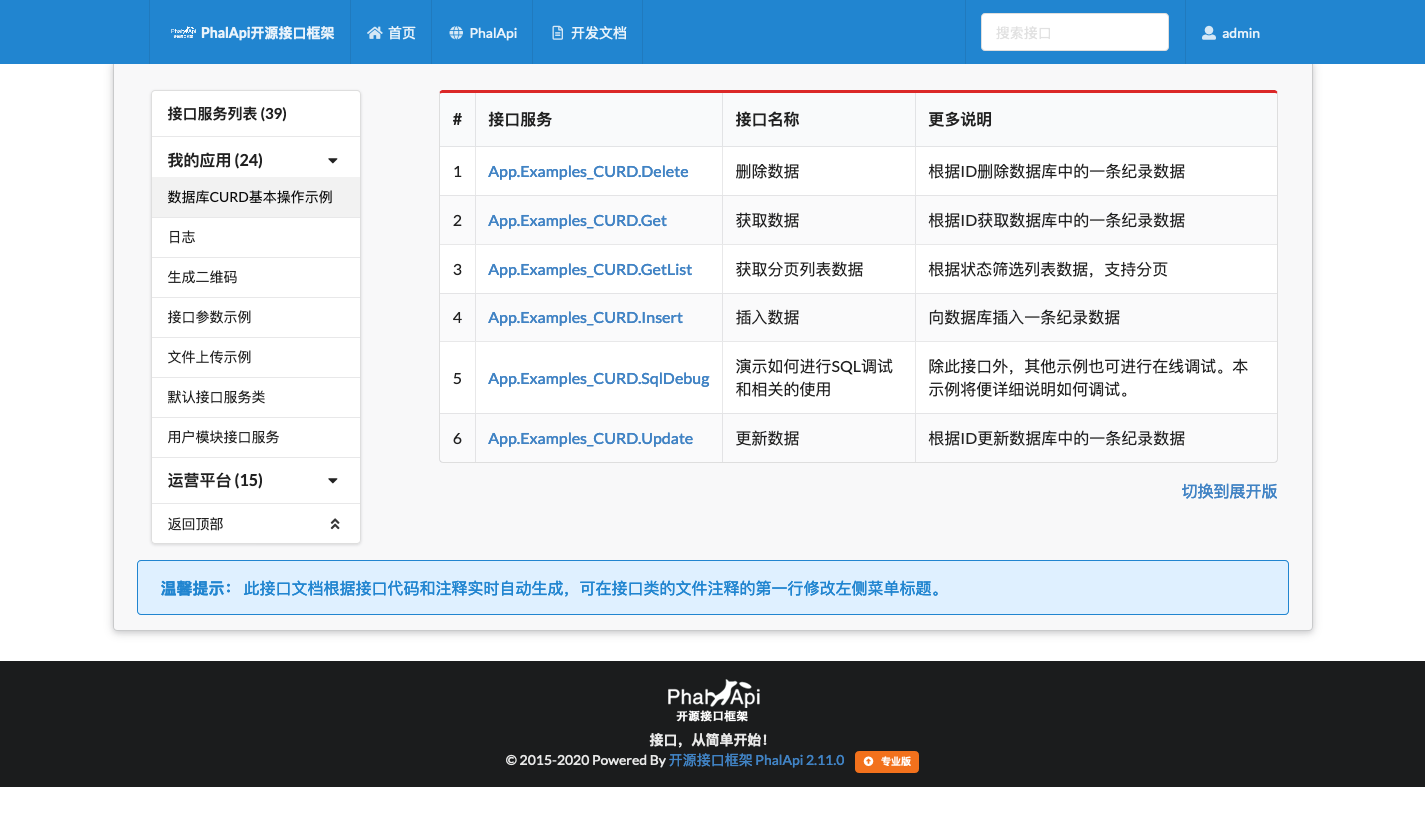Select 接口参数示例 in sidebar
This screenshot has width=1425, height=815.
point(256,317)
